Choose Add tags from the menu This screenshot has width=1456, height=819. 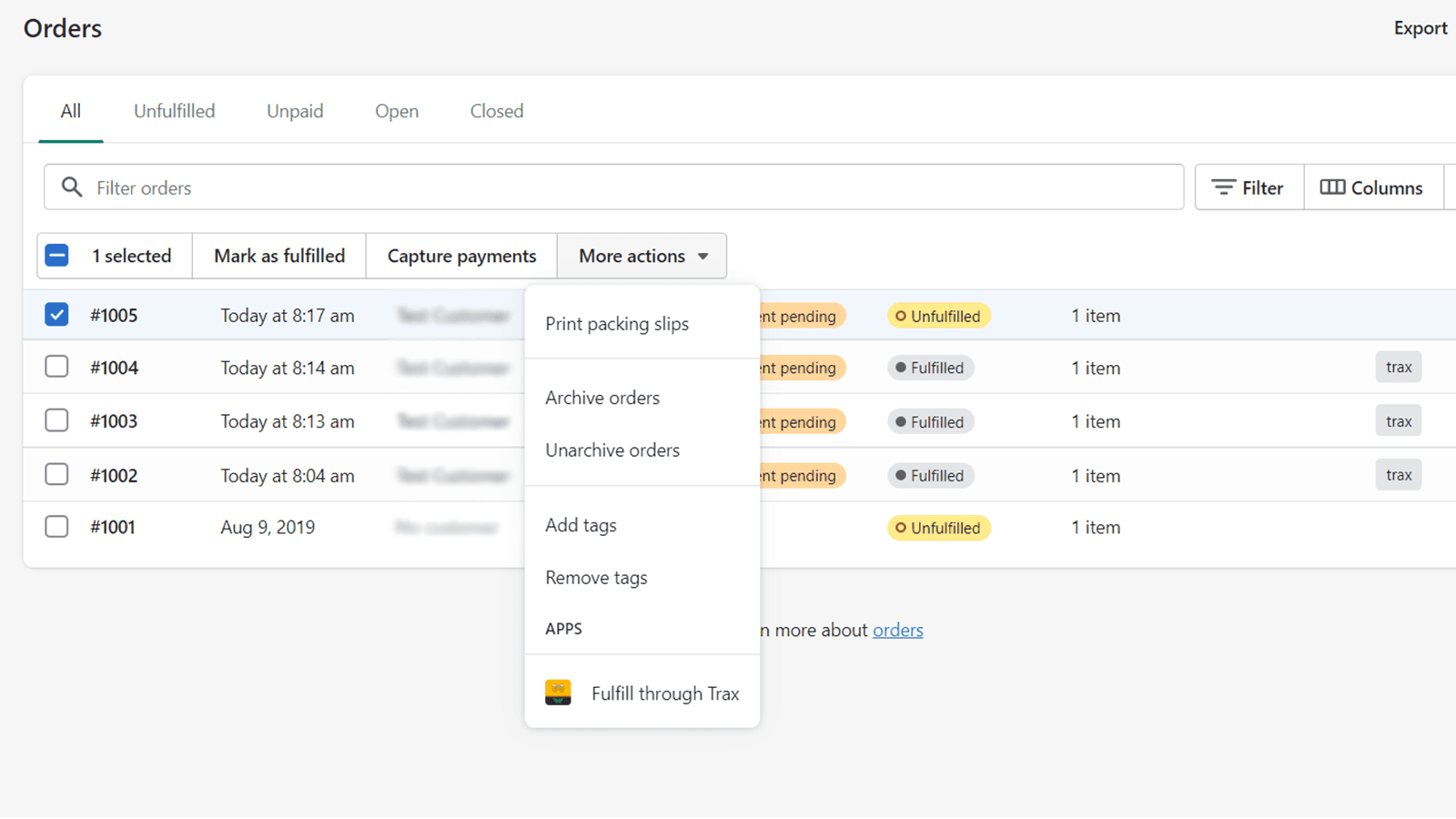tap(581, 525)
